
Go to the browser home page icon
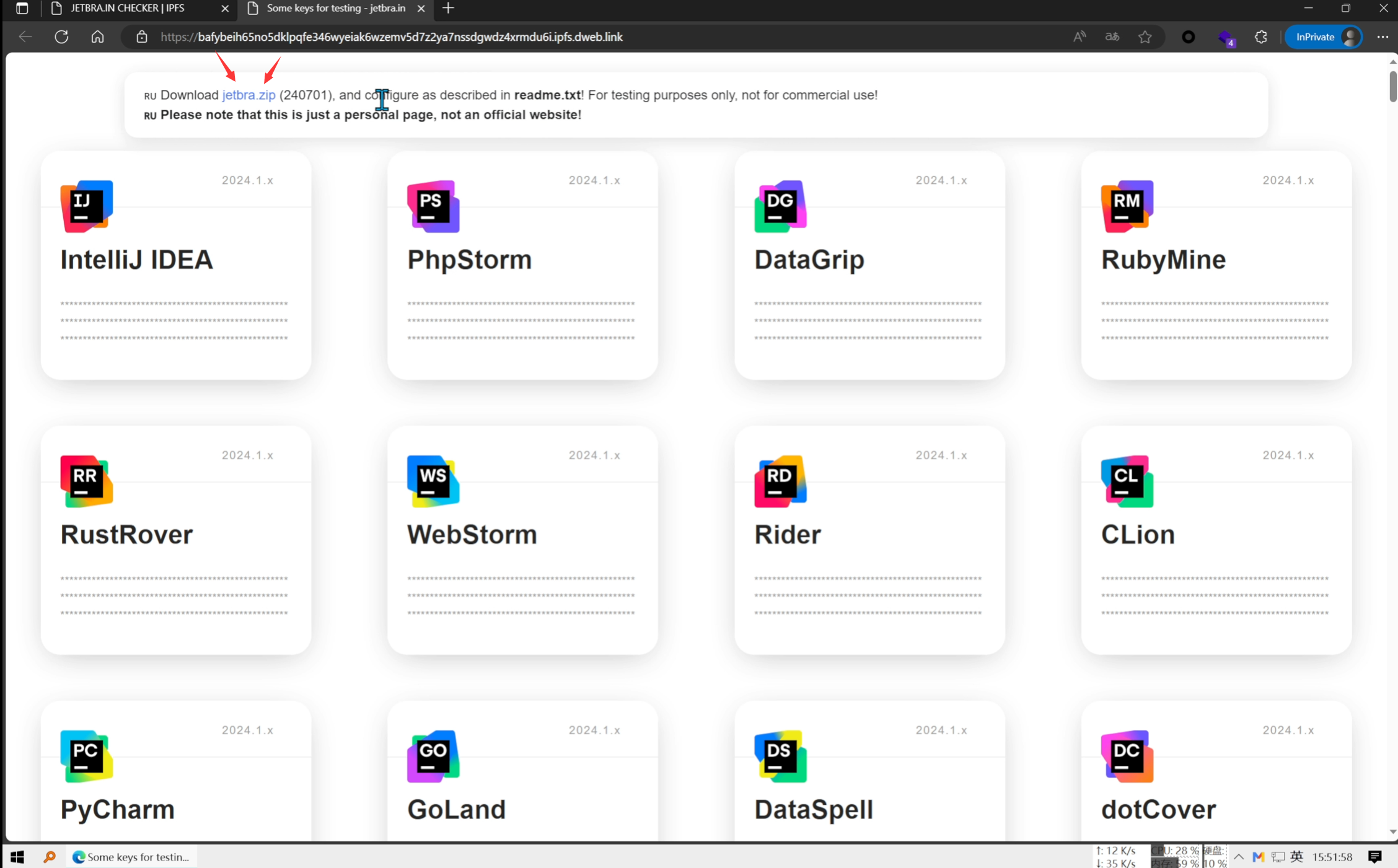[97, 37]
